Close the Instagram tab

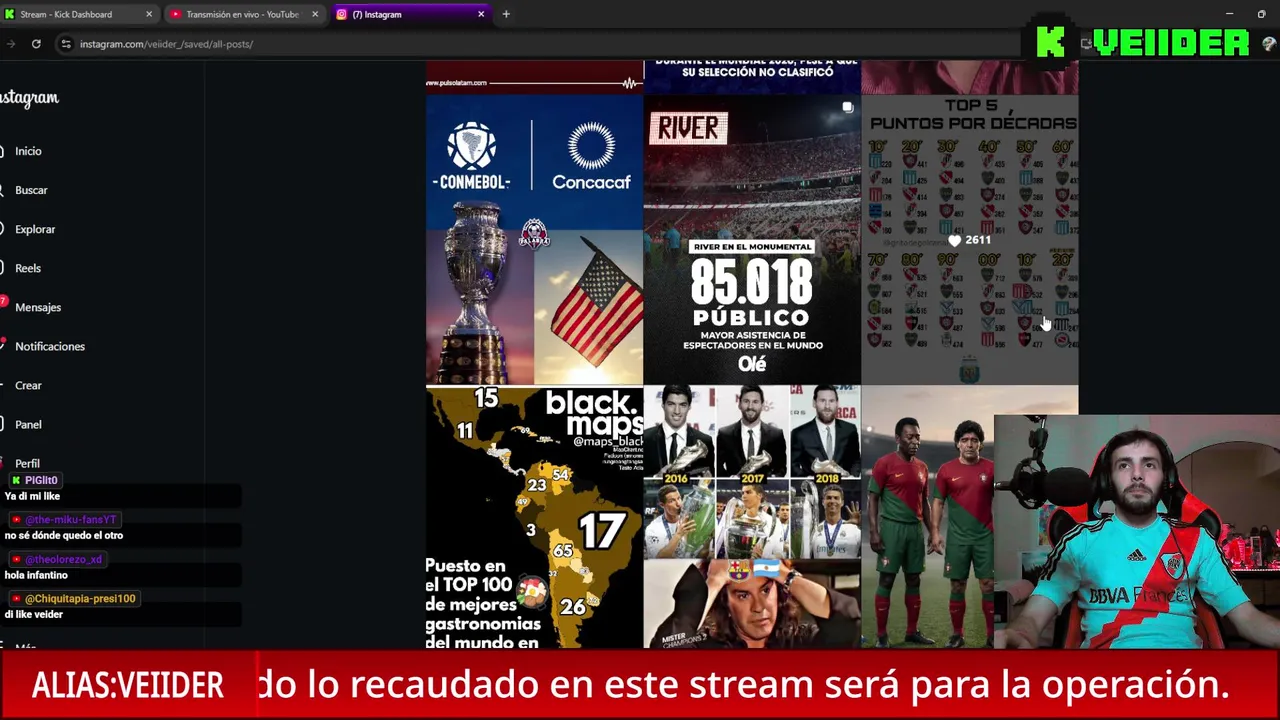pyautogui.click(x=481, y=14)
